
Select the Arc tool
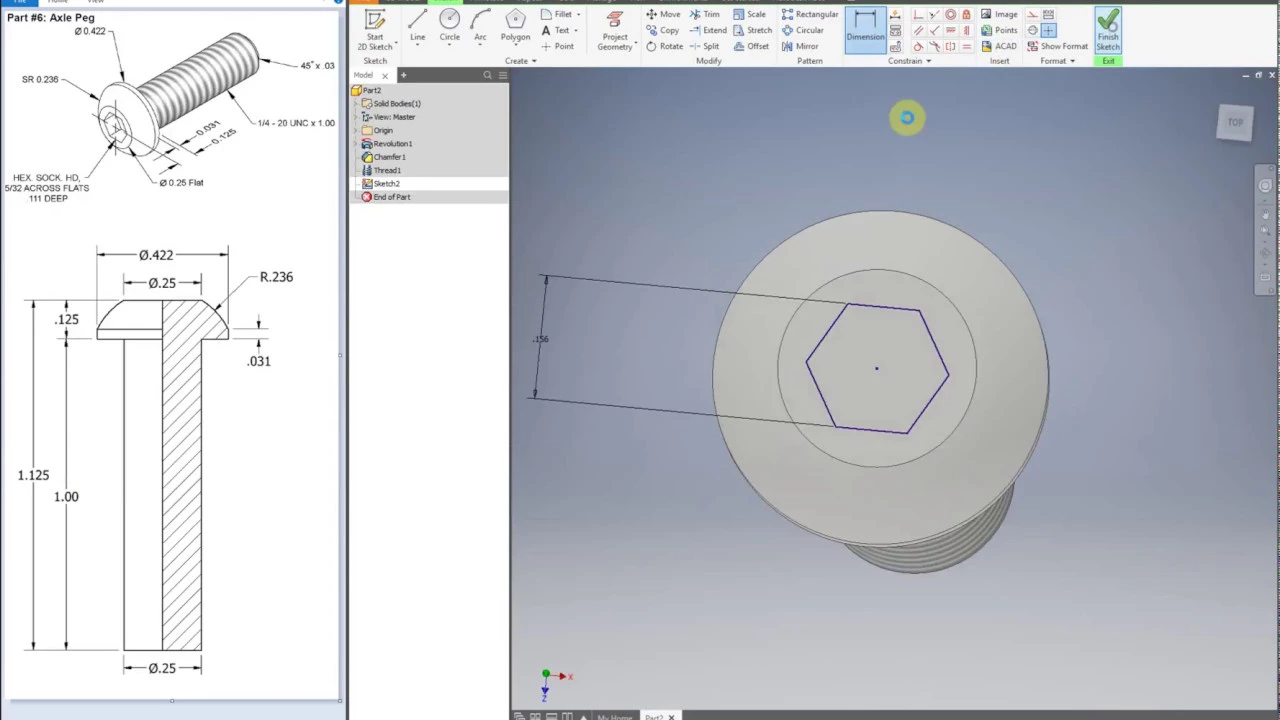tap(480, 27)
